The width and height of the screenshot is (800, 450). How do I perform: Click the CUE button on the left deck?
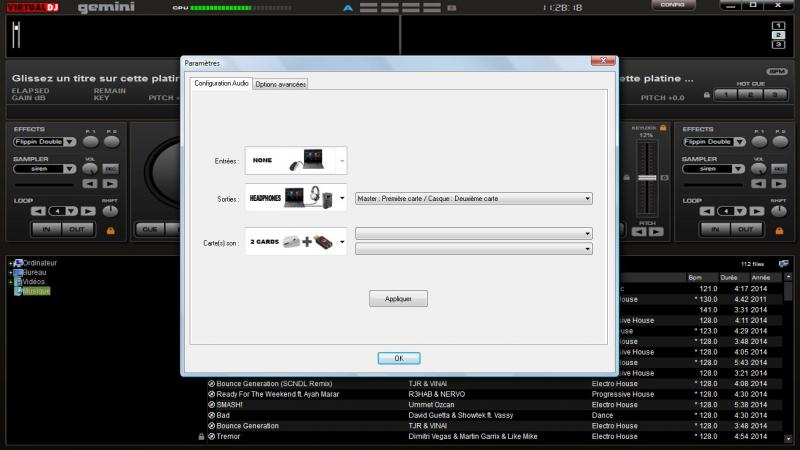[x=150, y=230]
